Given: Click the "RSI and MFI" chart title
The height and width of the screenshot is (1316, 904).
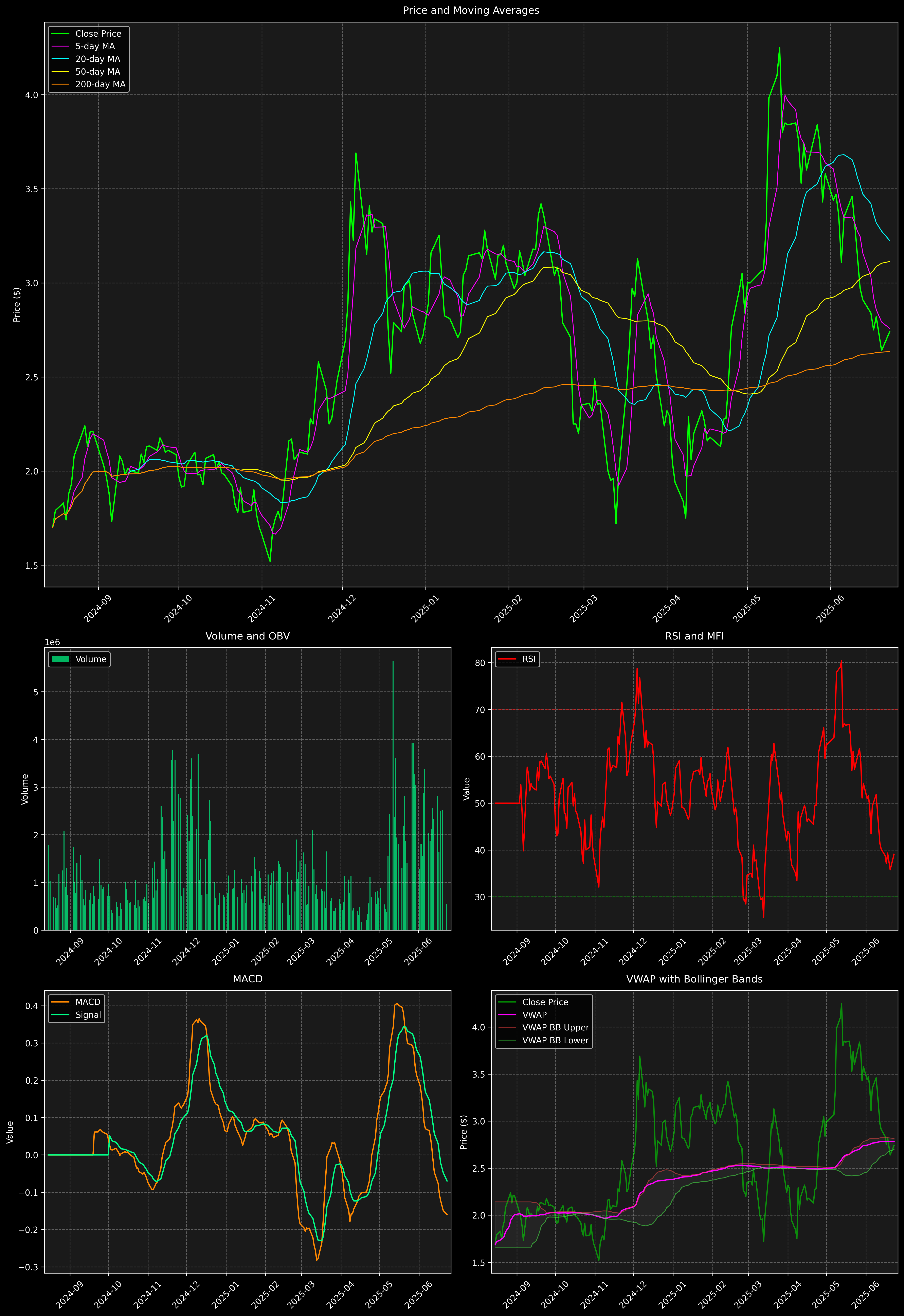Looking at the screenshot, I should tap(694, 636).
